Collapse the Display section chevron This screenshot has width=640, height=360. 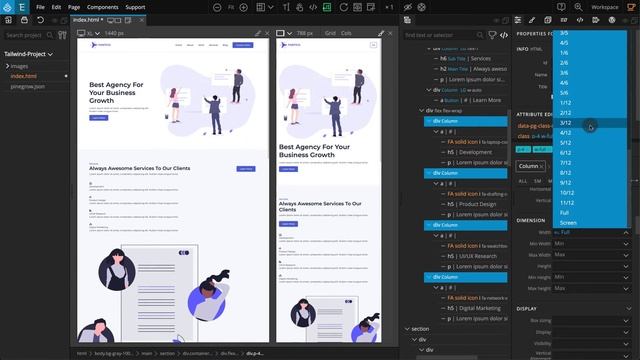(629, 309)
